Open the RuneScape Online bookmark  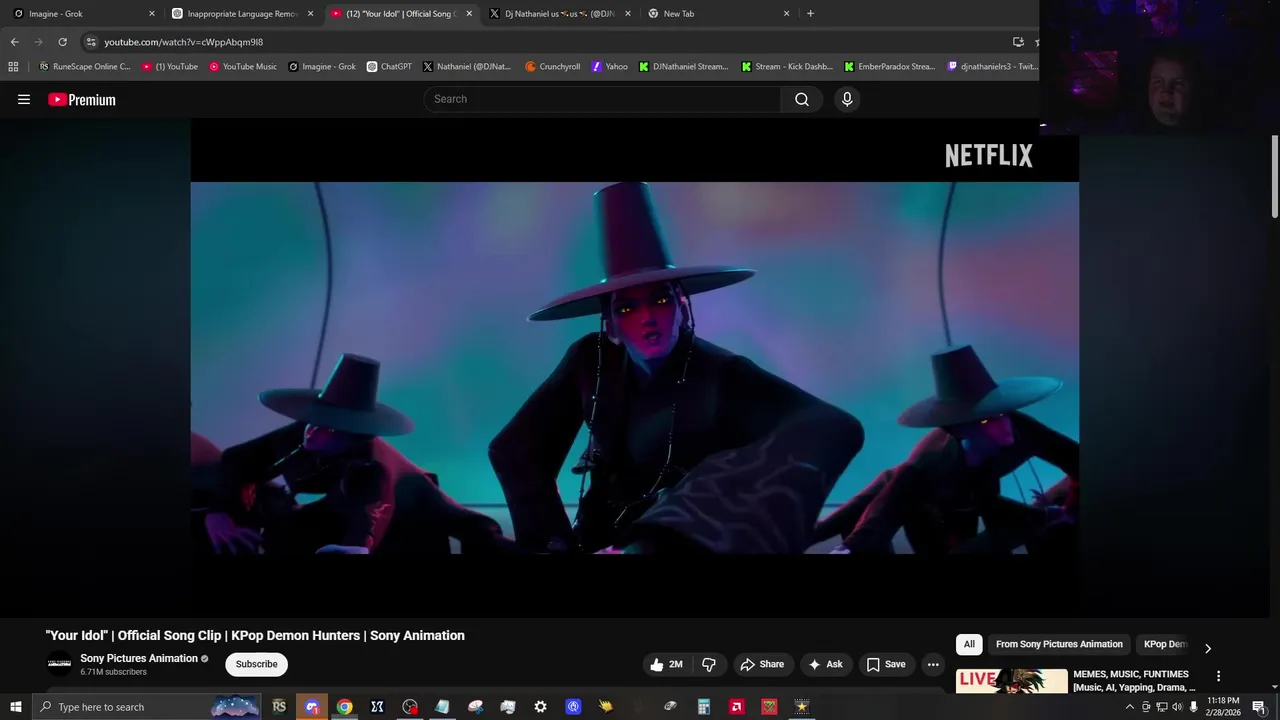pos(85,67)
